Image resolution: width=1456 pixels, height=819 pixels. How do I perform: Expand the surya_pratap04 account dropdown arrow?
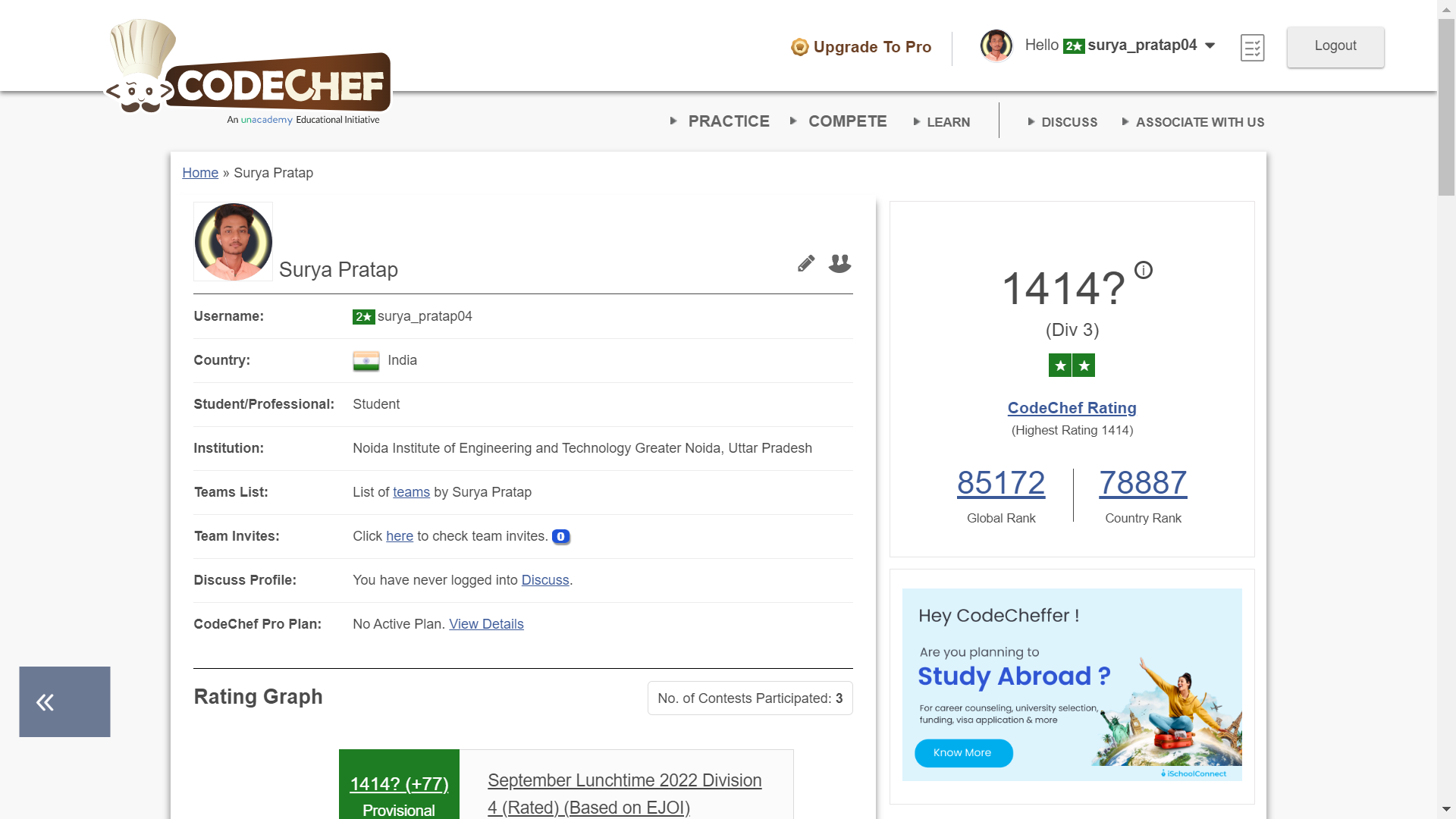1210,45
